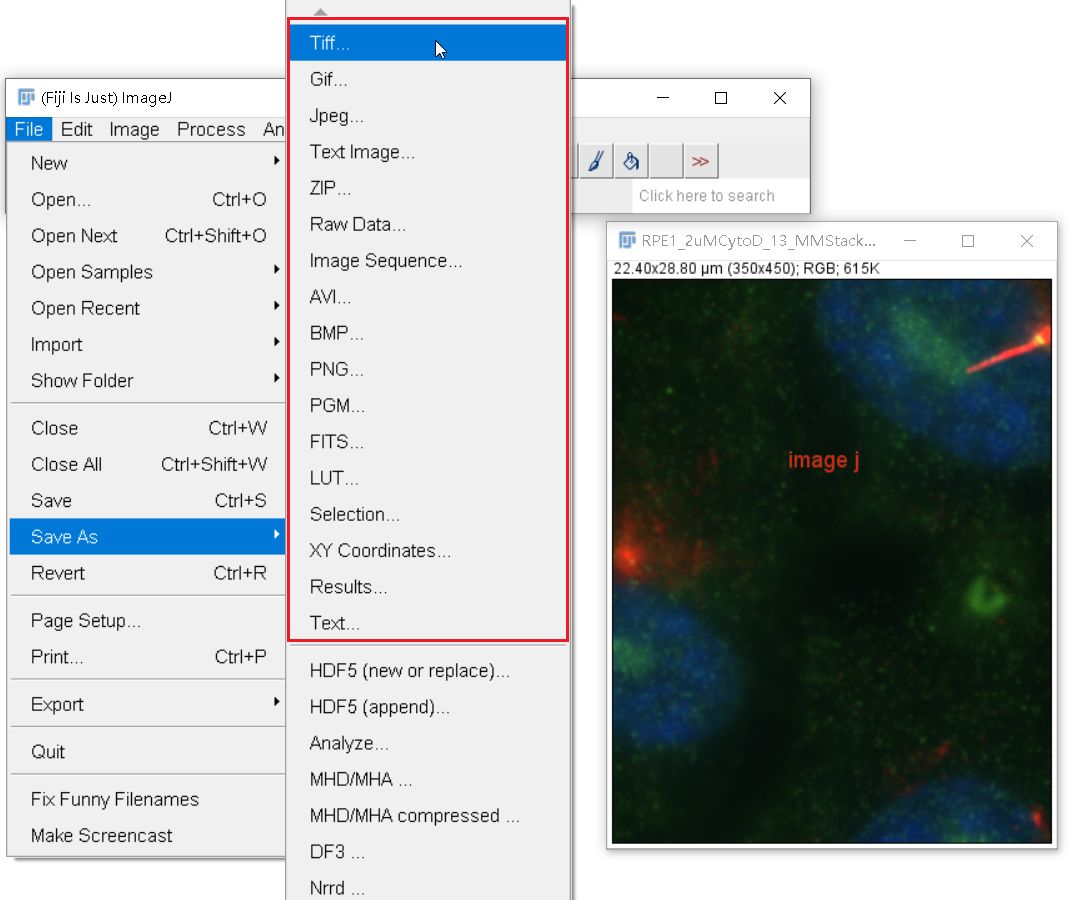The width and height of the screenshot is (1070, 900).
Task: Click the fluorescence image canvas
Action: (831, 561)
